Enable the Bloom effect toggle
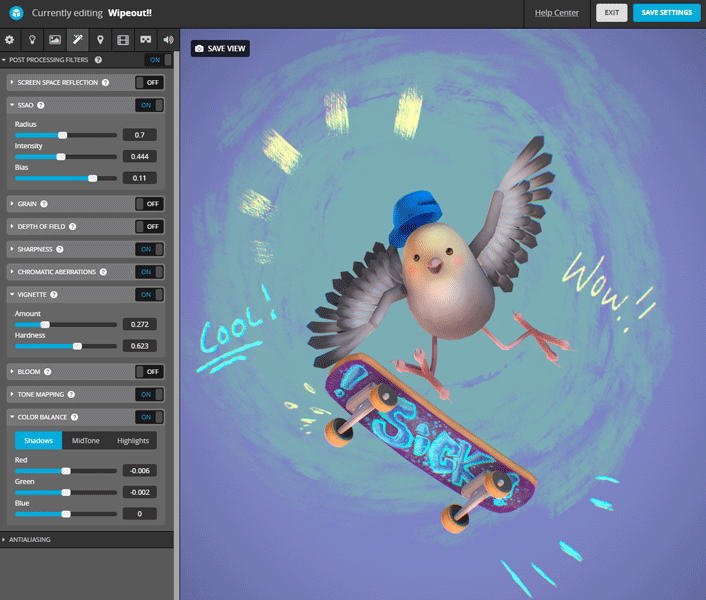Screen dimensions: 706x600 150,372
